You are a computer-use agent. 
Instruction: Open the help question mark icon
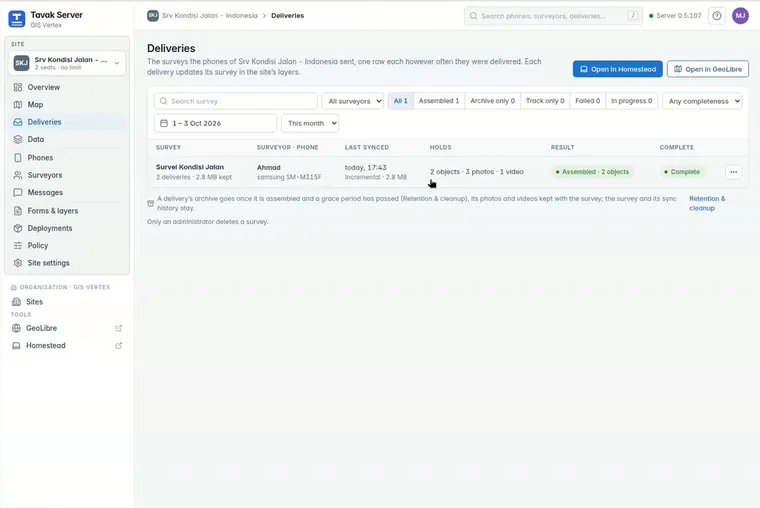[x=717, y=16]
